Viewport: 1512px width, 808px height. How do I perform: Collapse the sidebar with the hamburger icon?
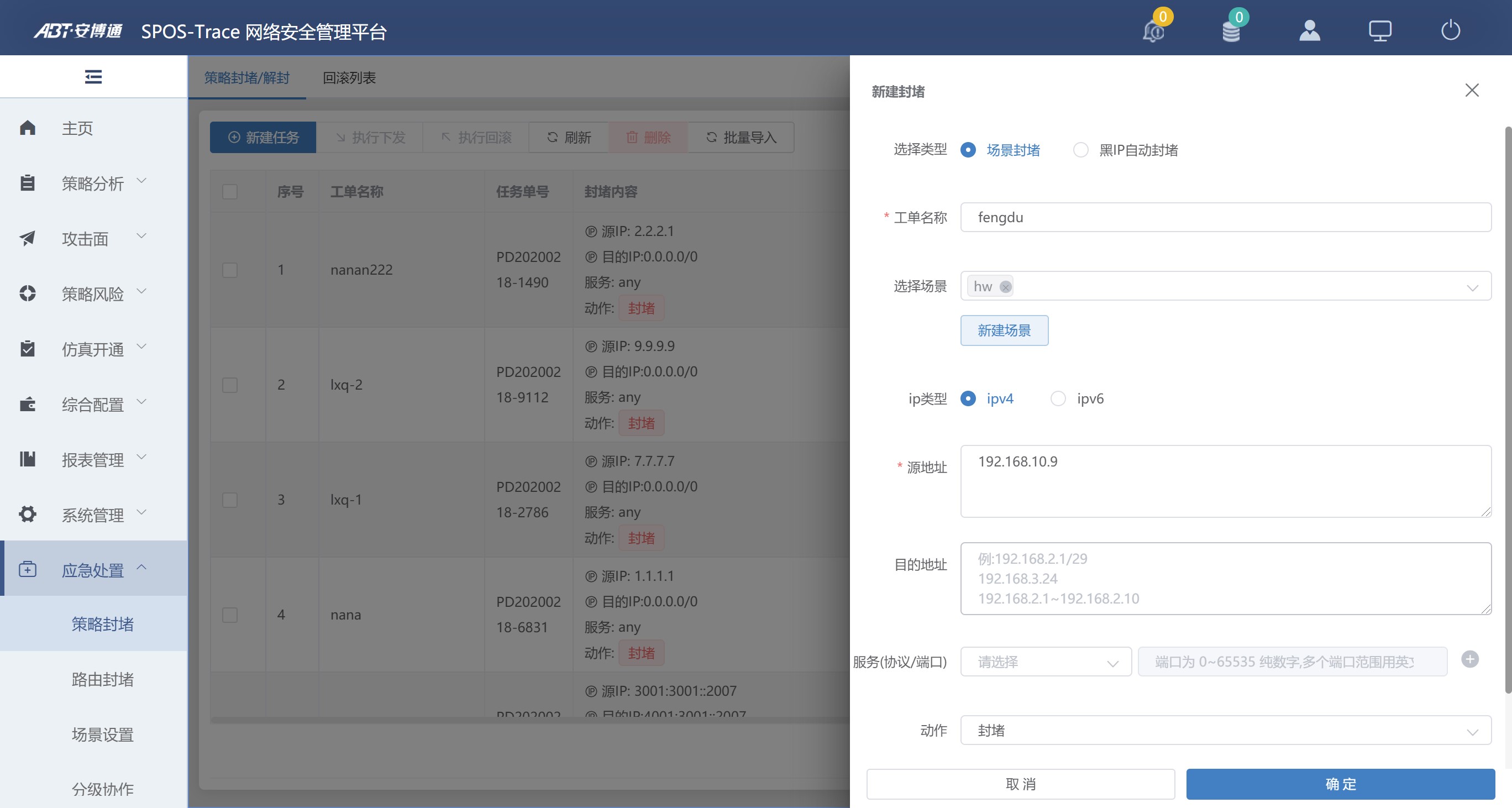(x=93, y=77)
